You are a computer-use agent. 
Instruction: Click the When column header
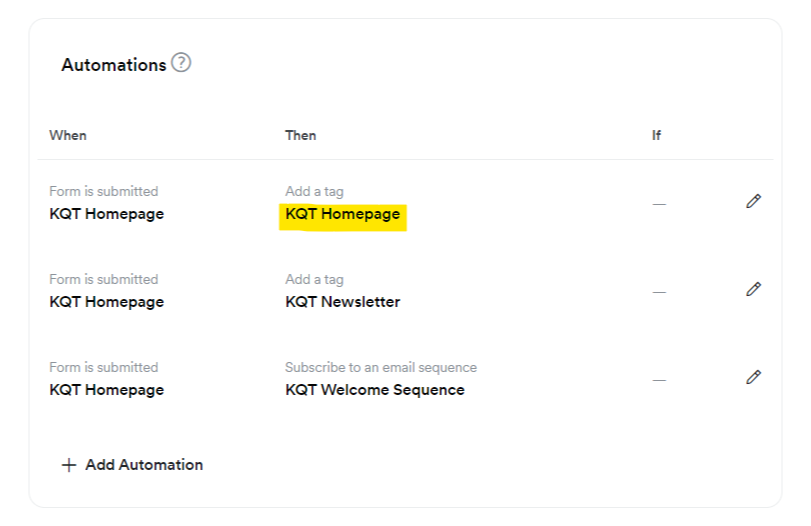click(68, 135)
